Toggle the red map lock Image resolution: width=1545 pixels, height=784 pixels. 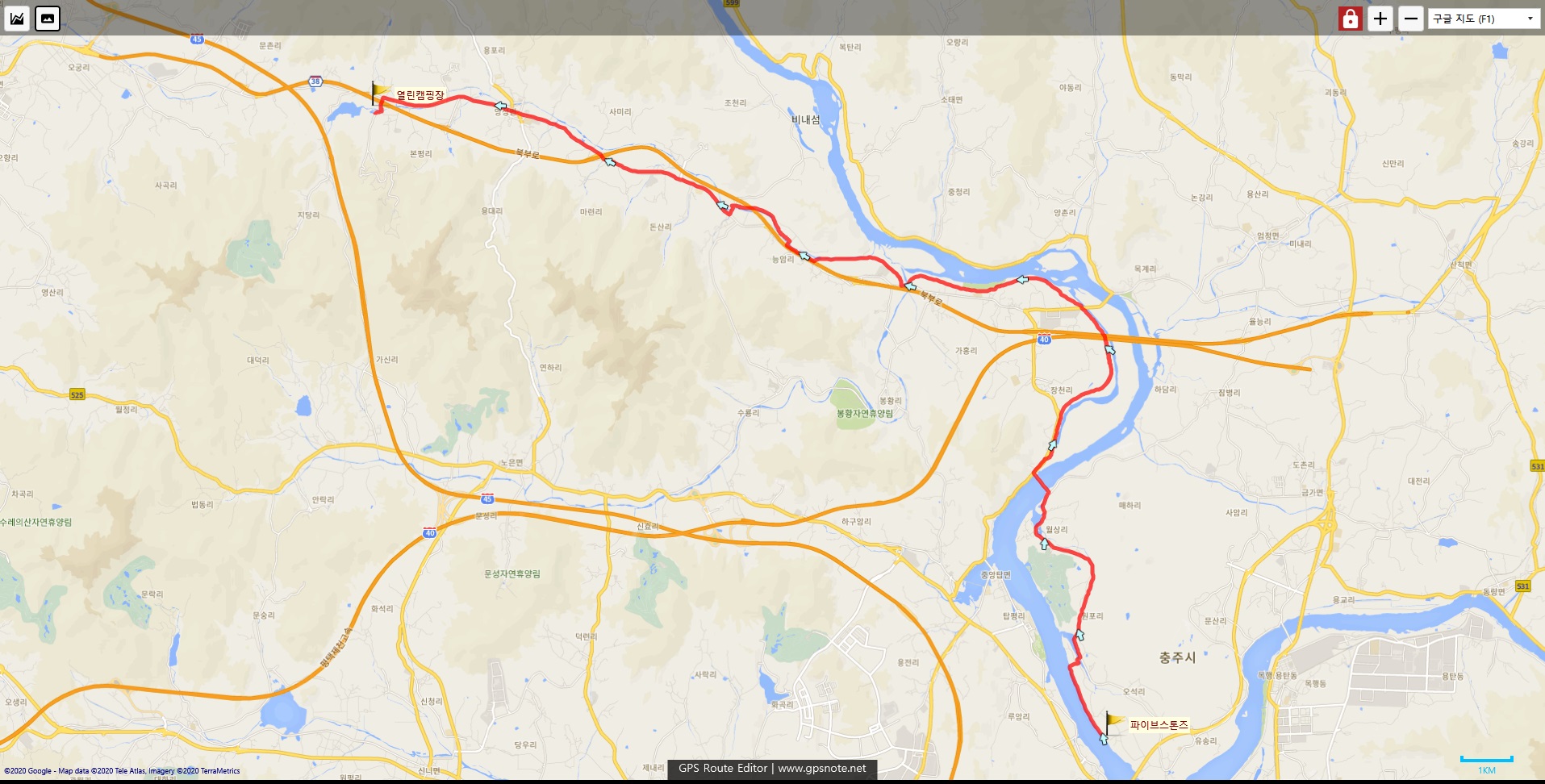tap(1350, 19)
